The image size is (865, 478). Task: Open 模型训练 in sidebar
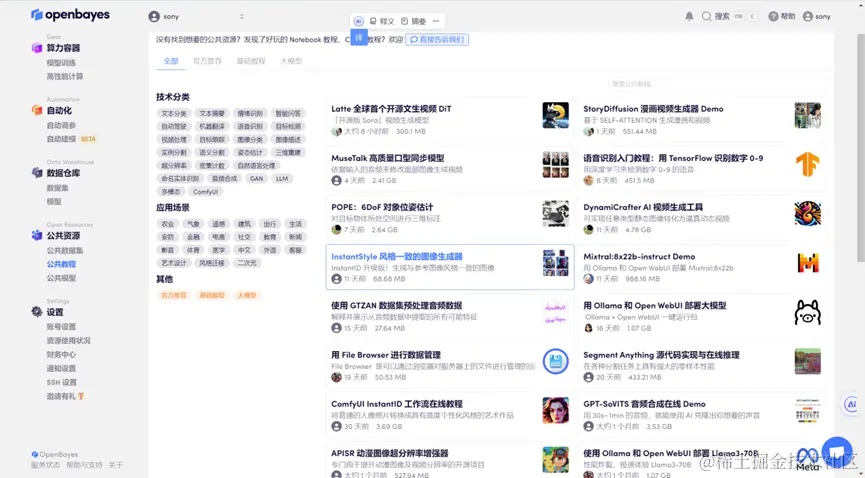[61, 63]
